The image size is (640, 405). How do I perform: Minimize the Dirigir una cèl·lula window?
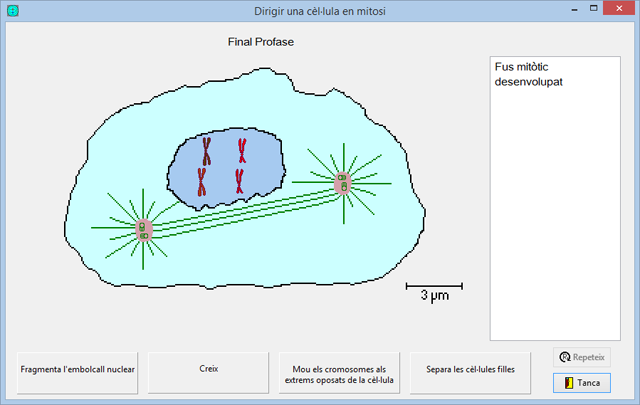click(575, 9)
